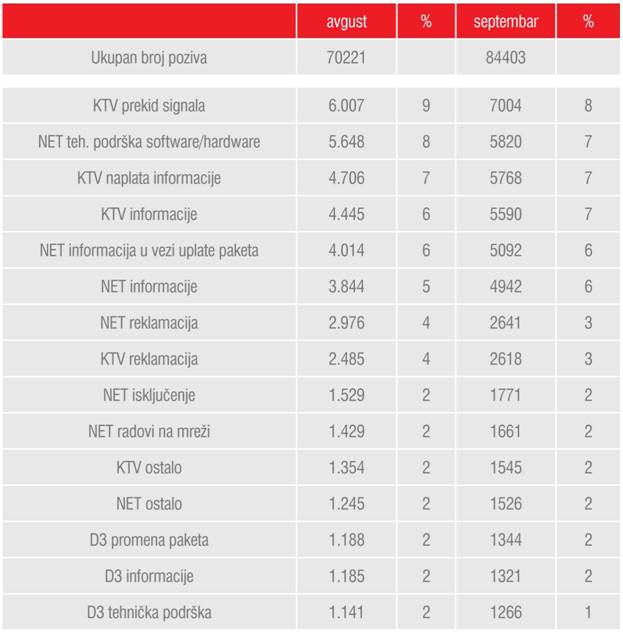
Task: Click the KTV informacije label
Action: [x=149, y=214]
